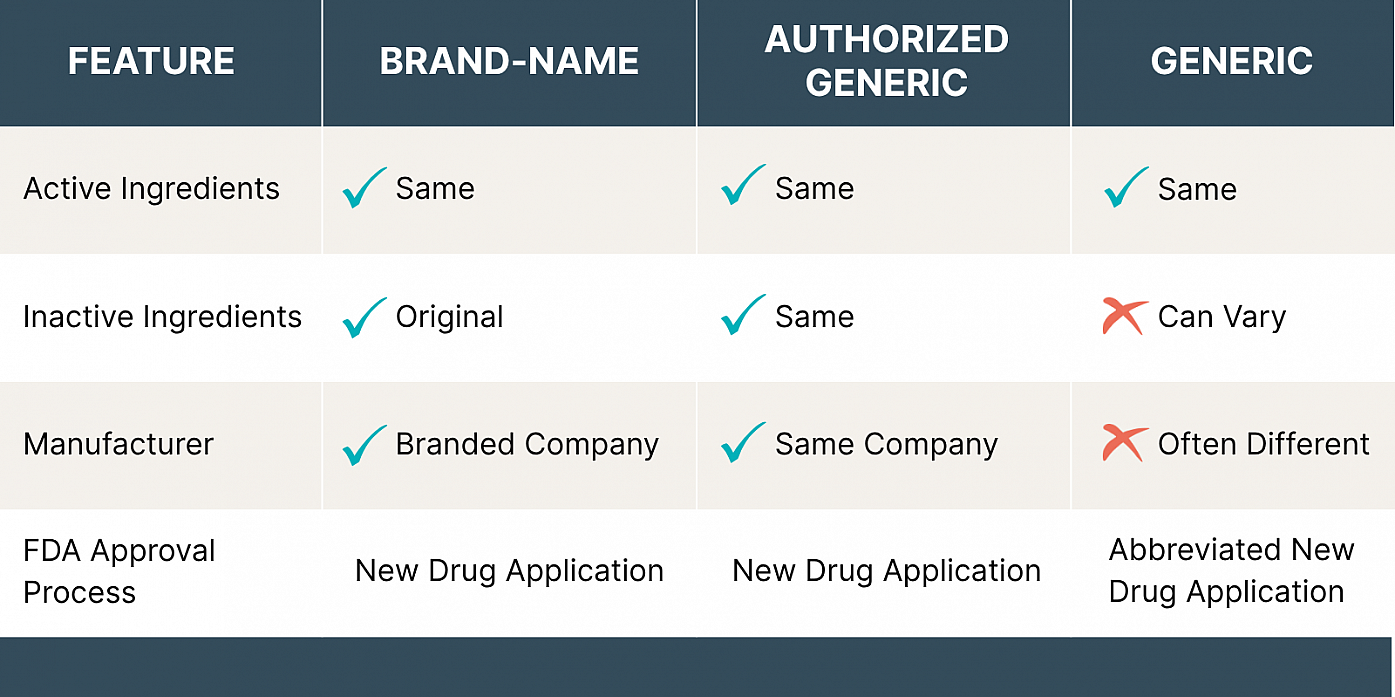Screen dimensions: 1395x697
Task: Click the Active Ingredients row label
Action: point(151,189)
